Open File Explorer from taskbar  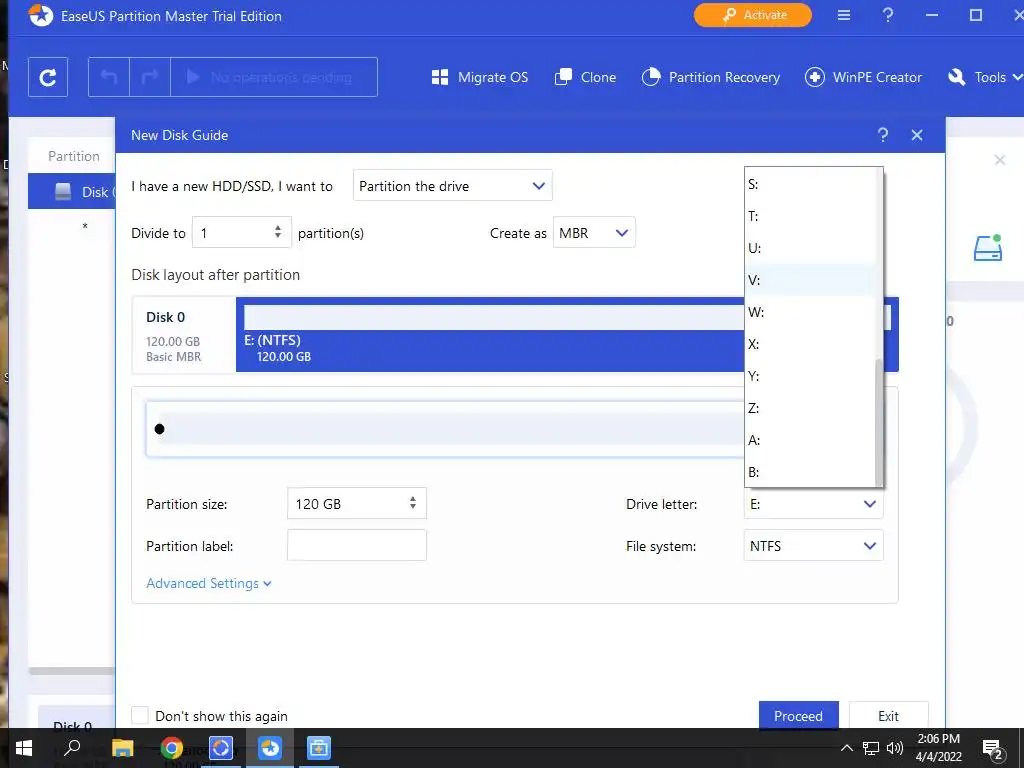click(122, 748)
